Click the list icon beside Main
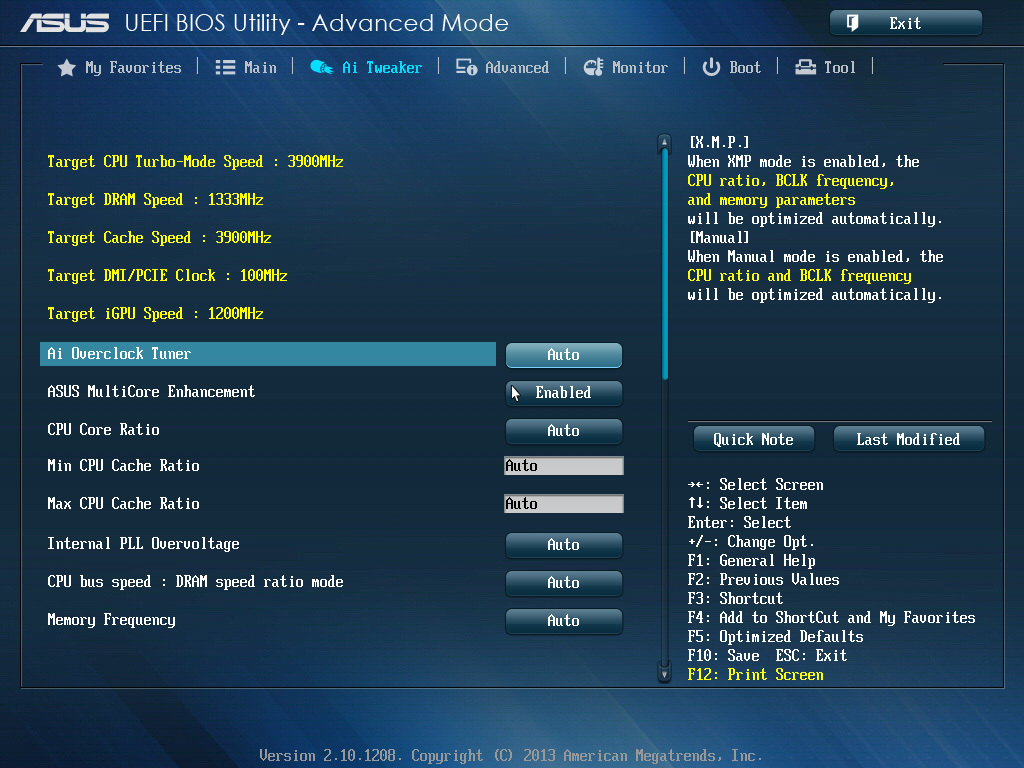 click(x=225, y=67)
